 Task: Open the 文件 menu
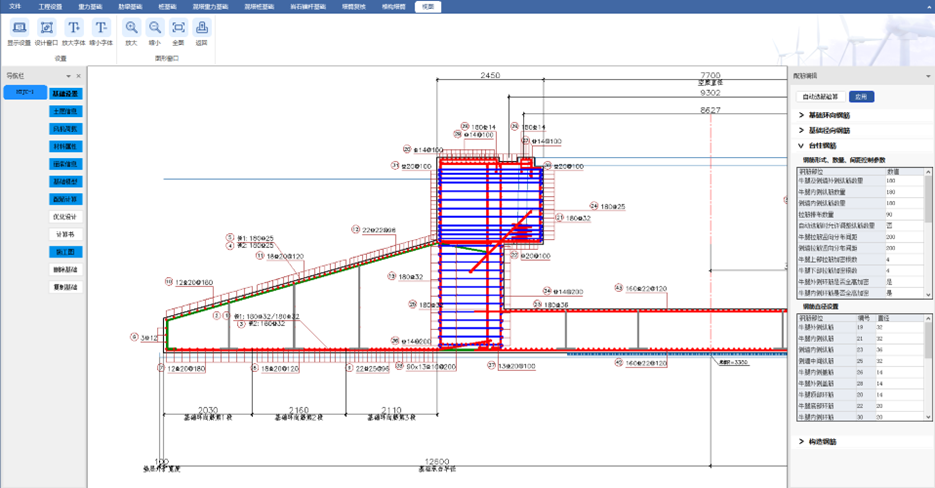[15, 6]
